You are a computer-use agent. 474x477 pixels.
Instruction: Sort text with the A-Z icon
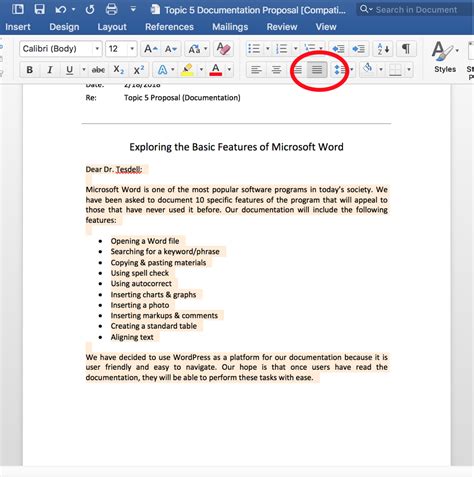[383, 49]
